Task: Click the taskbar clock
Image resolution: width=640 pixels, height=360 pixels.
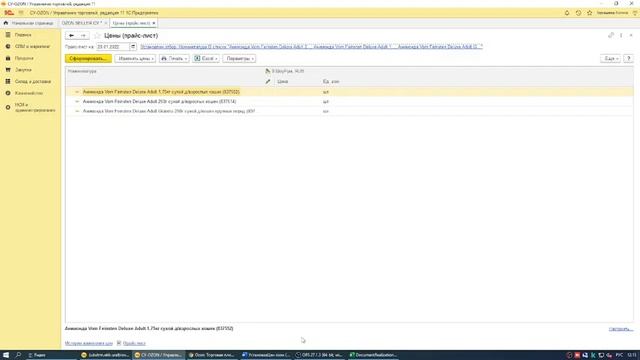Action: coord(632,355)
